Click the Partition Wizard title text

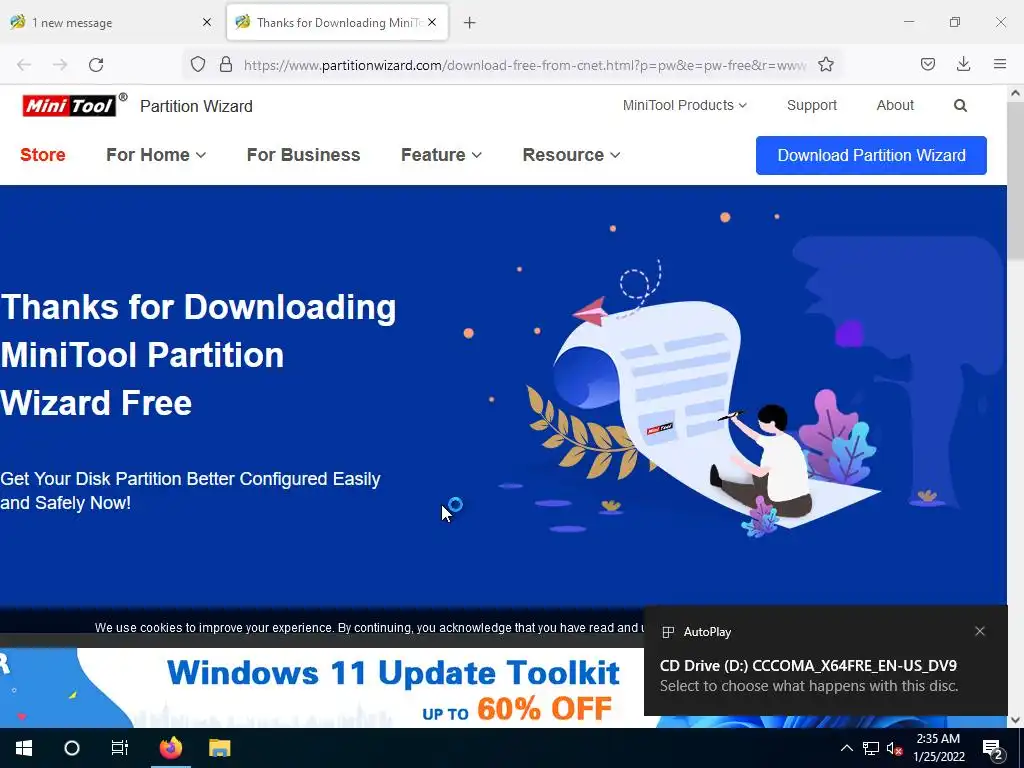pos(196,106)
